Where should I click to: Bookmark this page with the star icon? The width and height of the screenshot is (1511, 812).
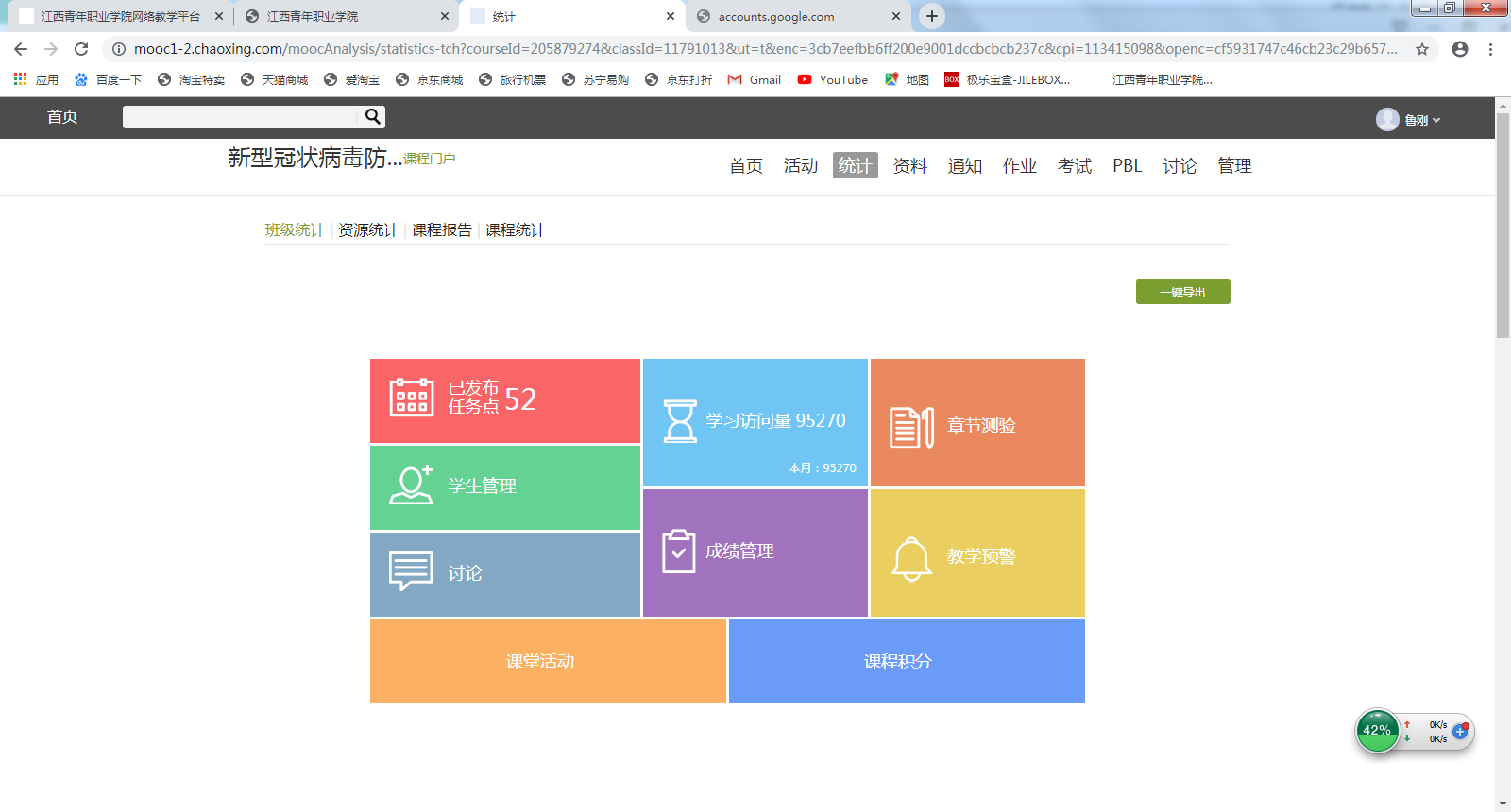point(1422,49)
